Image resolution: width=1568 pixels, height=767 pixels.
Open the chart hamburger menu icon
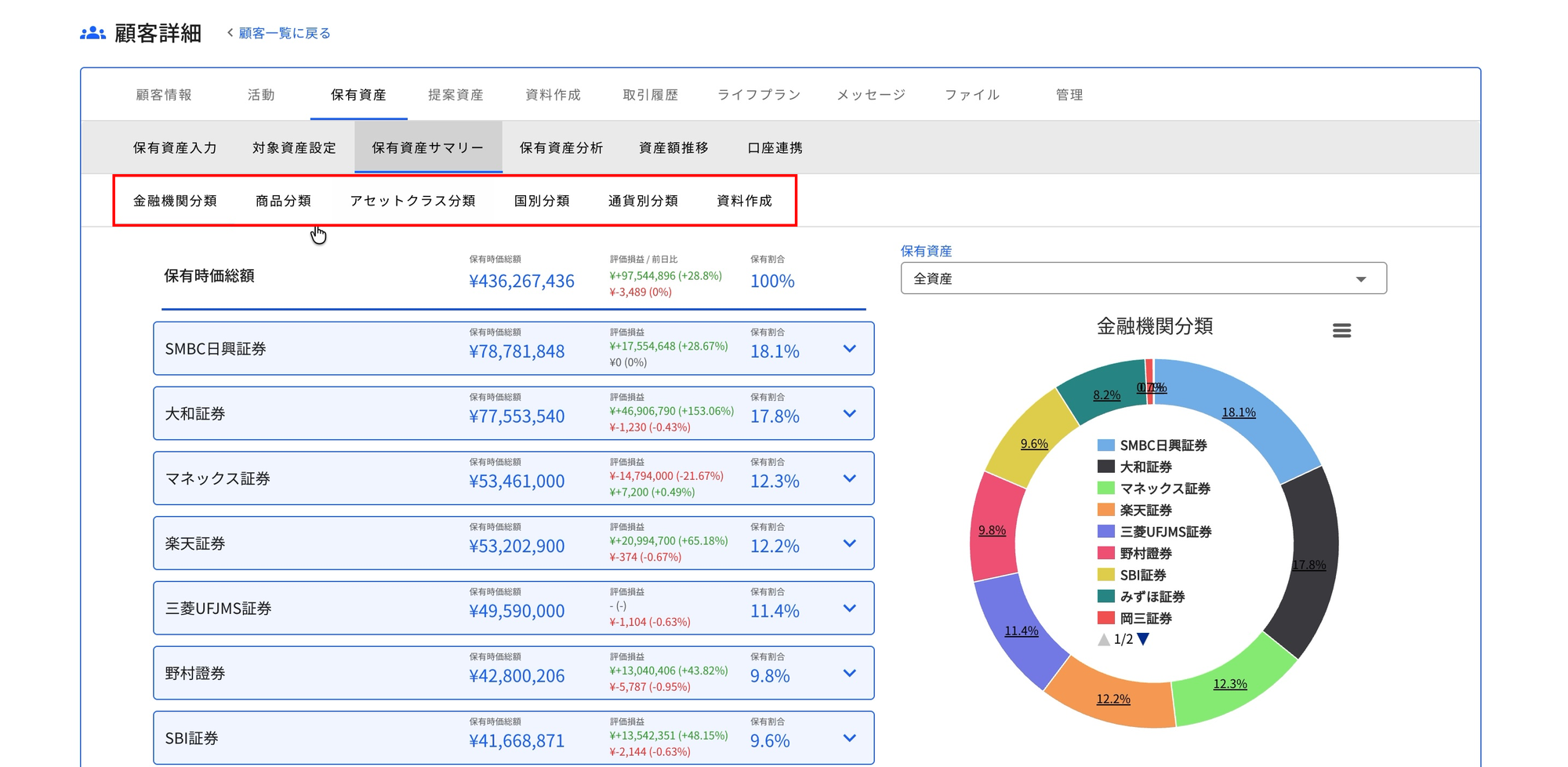[x=1341, y=330]
